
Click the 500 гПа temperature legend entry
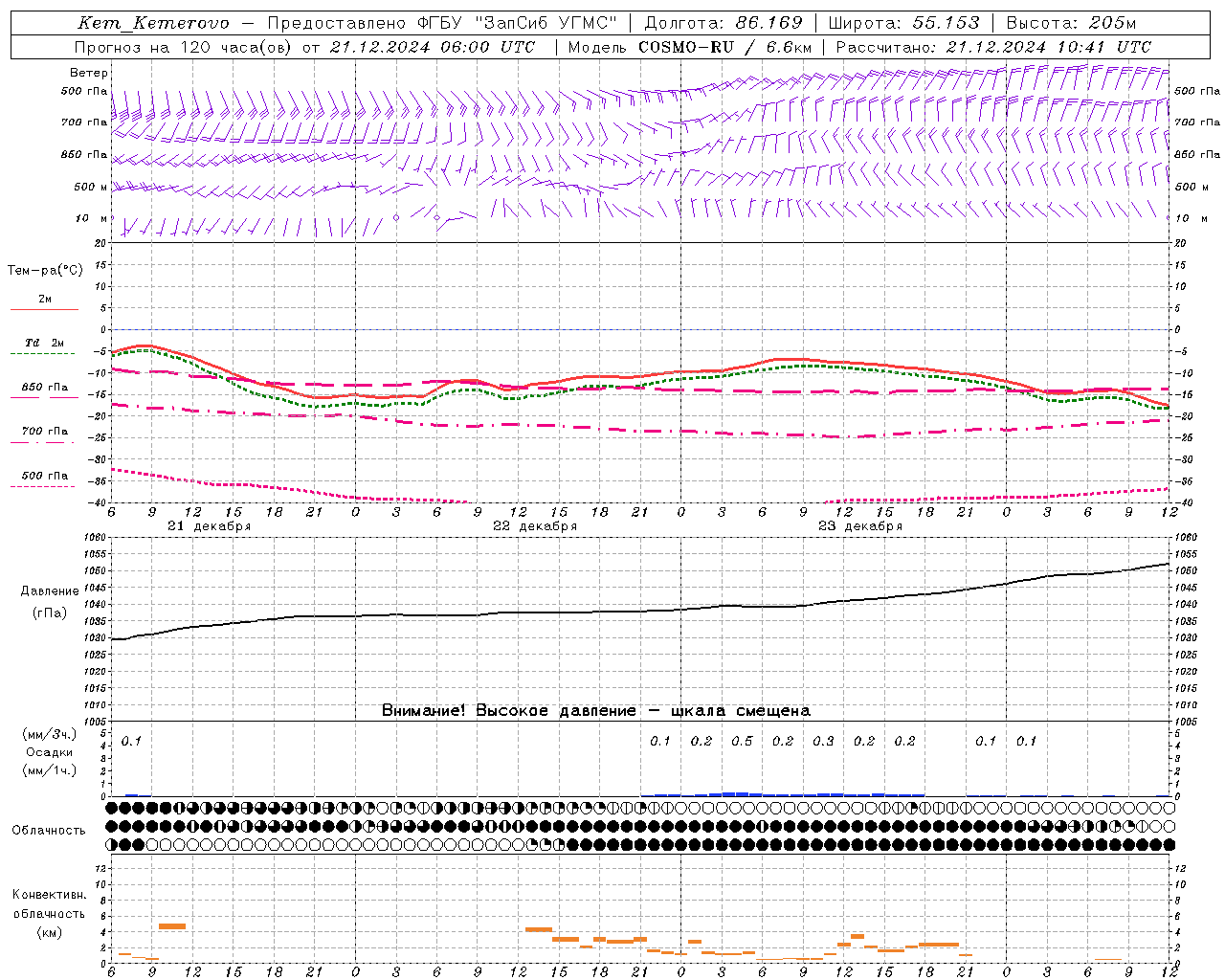point(45,476)
